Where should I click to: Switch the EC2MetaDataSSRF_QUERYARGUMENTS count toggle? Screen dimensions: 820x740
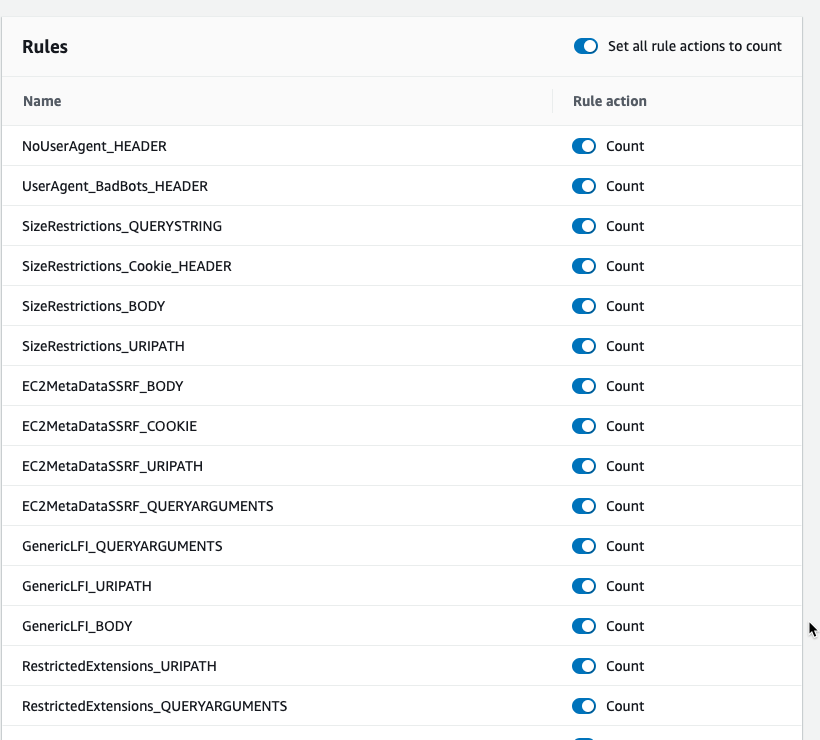[x=584, y=506]
